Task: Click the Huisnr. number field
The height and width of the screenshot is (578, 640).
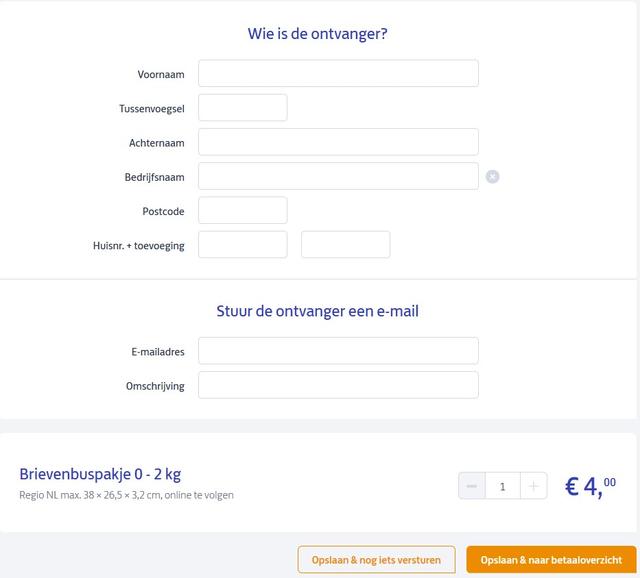Action: click(243, 245)
